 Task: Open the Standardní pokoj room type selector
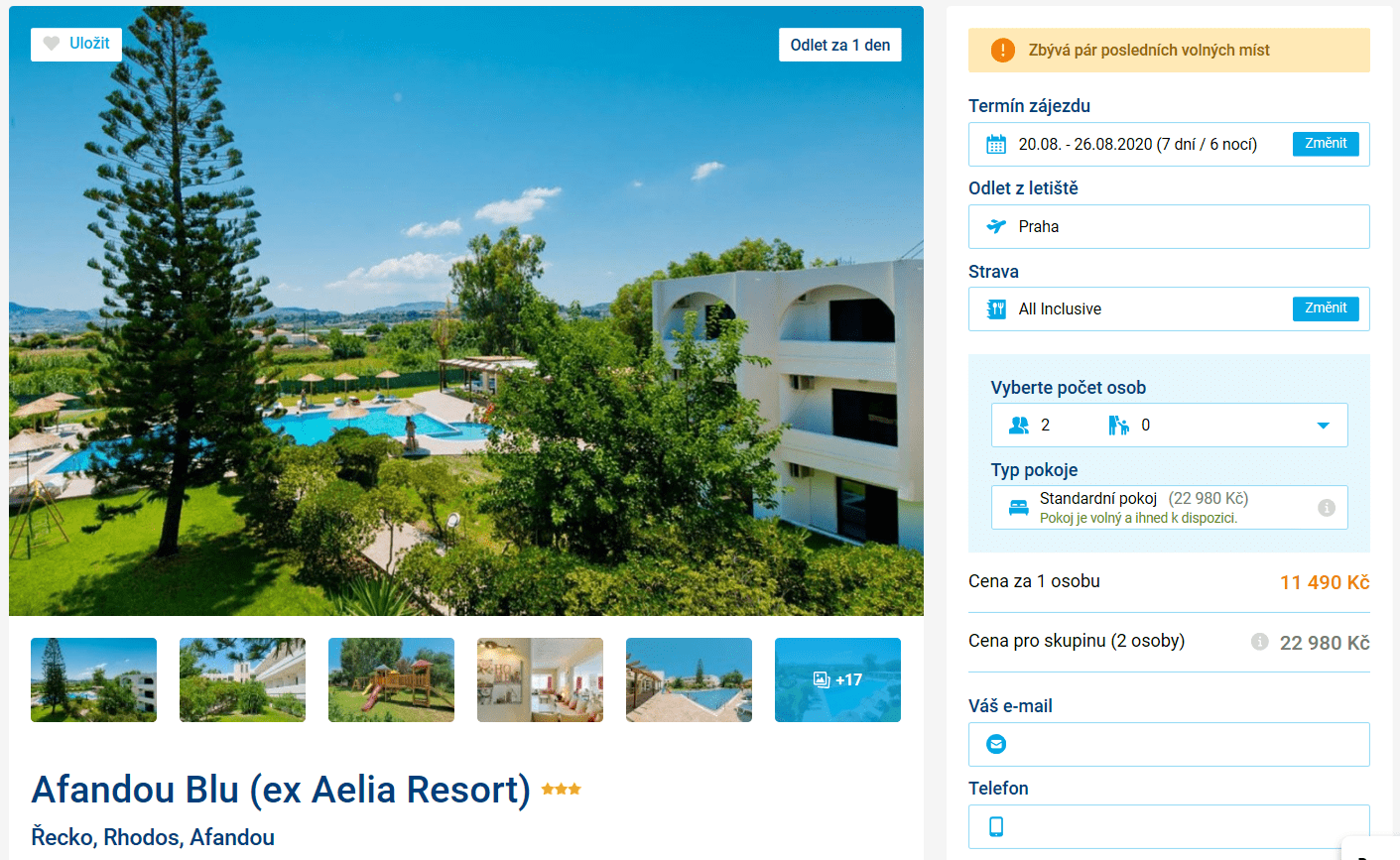tap(1170, 507)
